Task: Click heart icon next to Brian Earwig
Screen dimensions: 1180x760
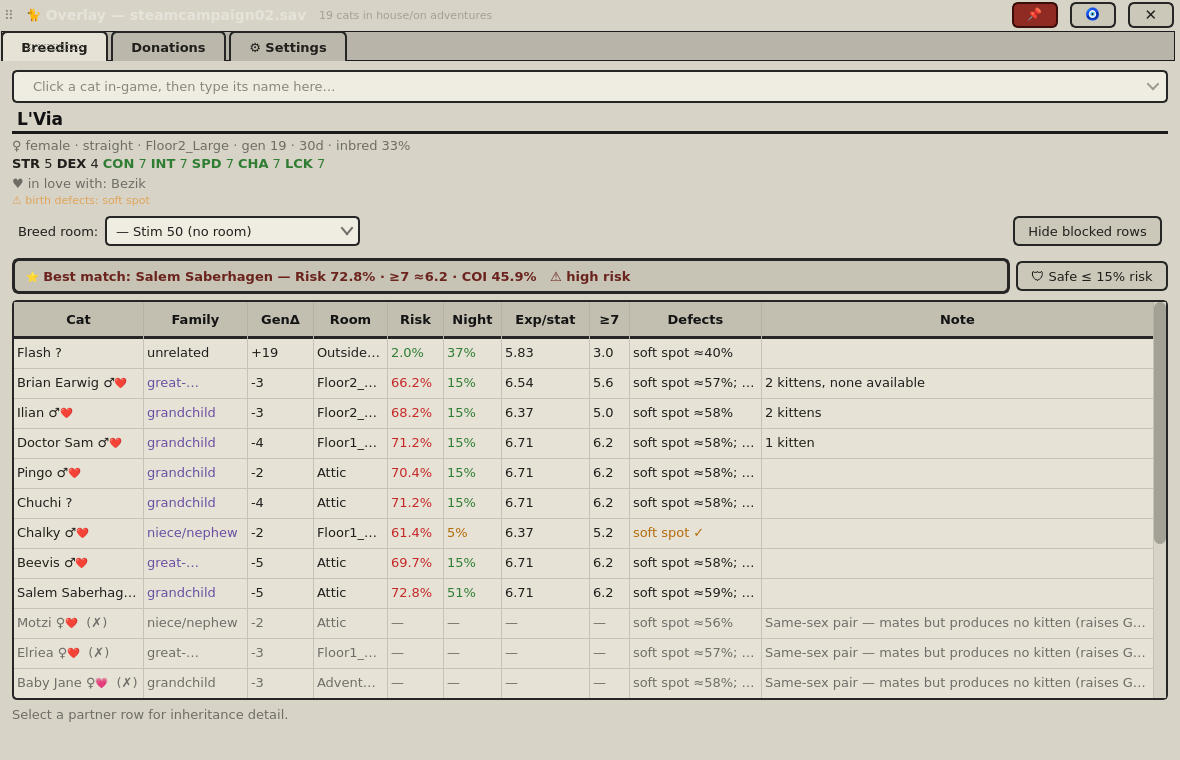Action: pyautogui.click(x=120, y=383)
